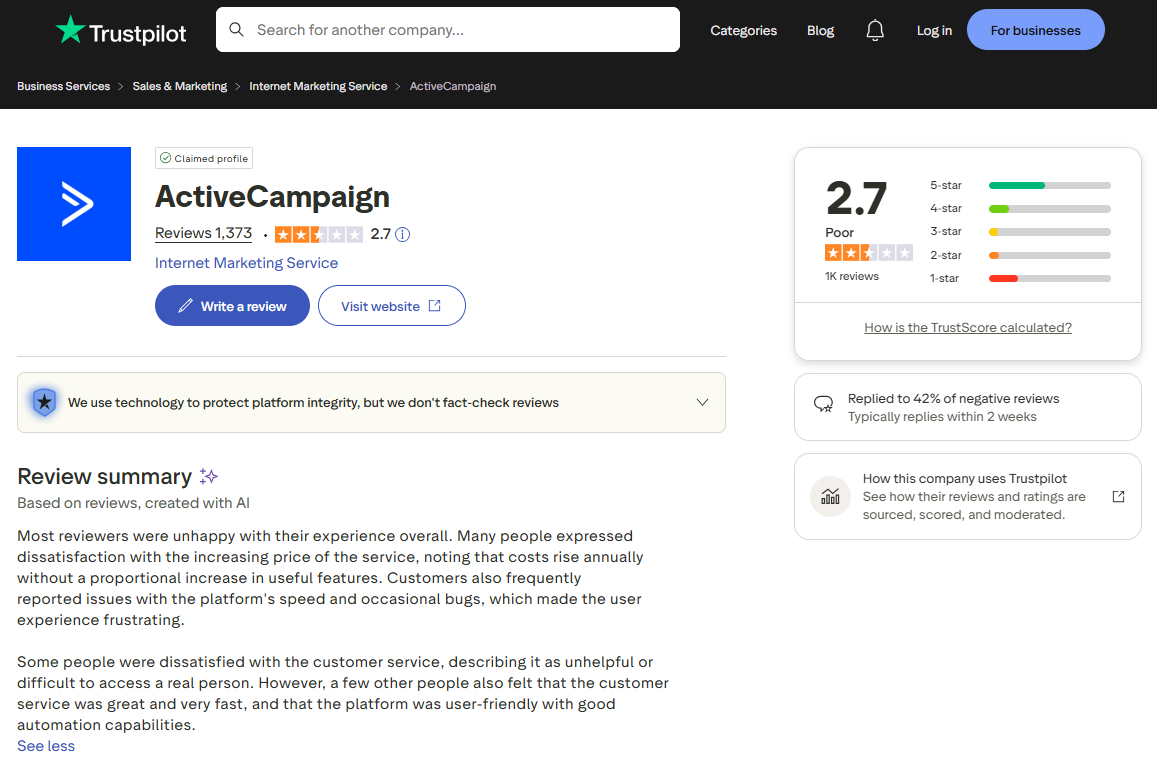
Task: Open How is the TrustScore calculated link
Action: click(x=967, y=327)
